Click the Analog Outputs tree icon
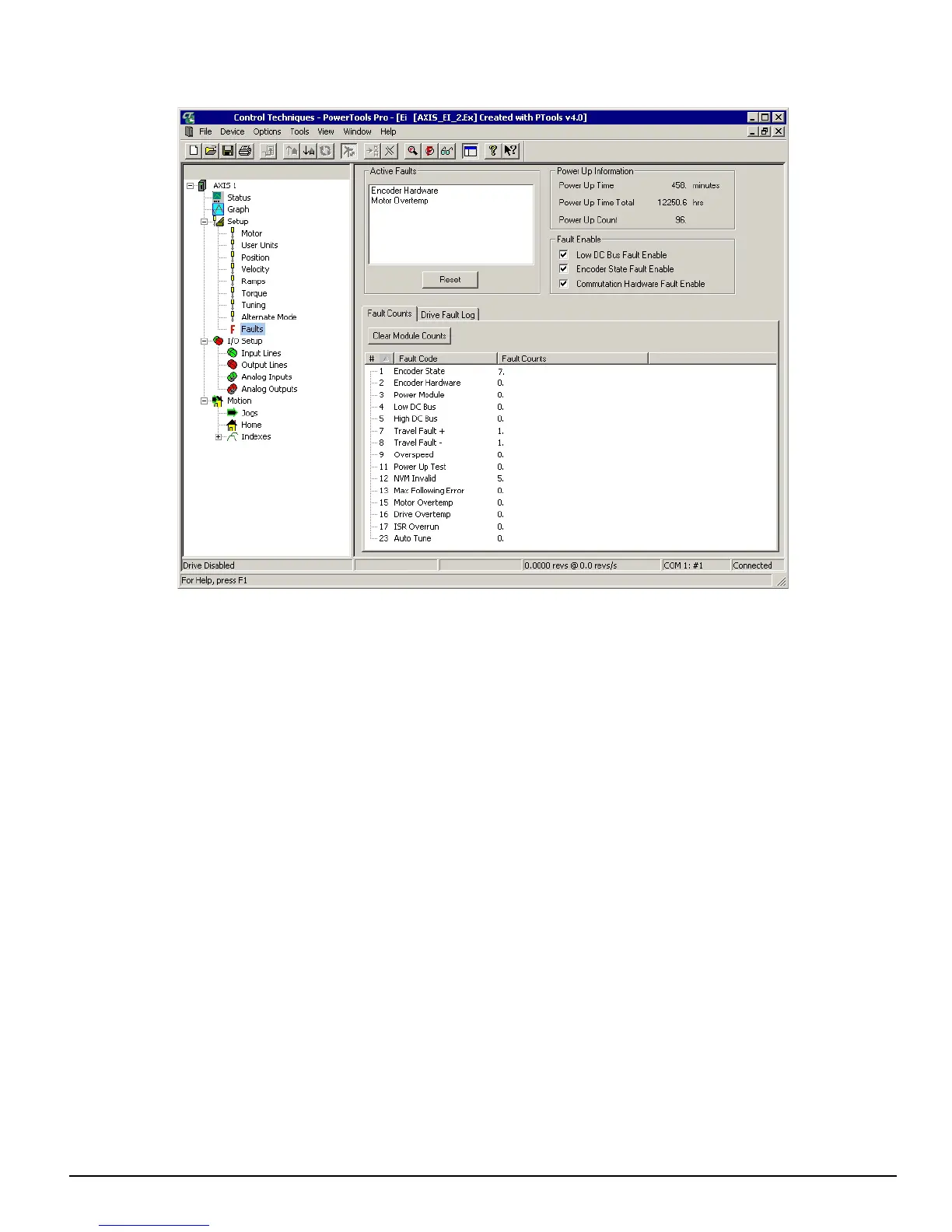The width and height of the screenshot is (952, 1232). [232, 389]
